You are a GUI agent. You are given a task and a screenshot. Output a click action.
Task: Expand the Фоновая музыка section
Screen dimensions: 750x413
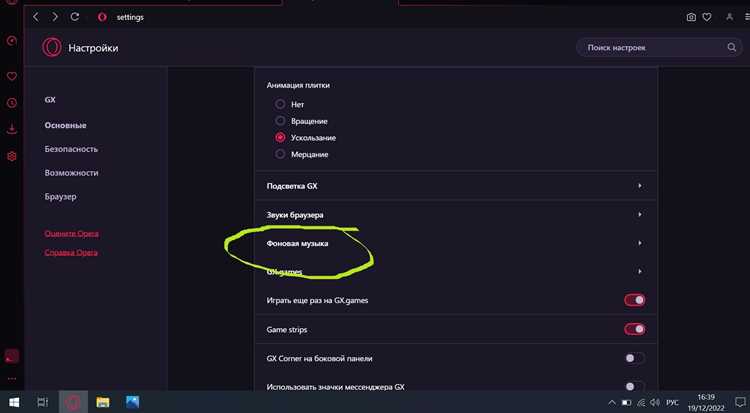456,243
